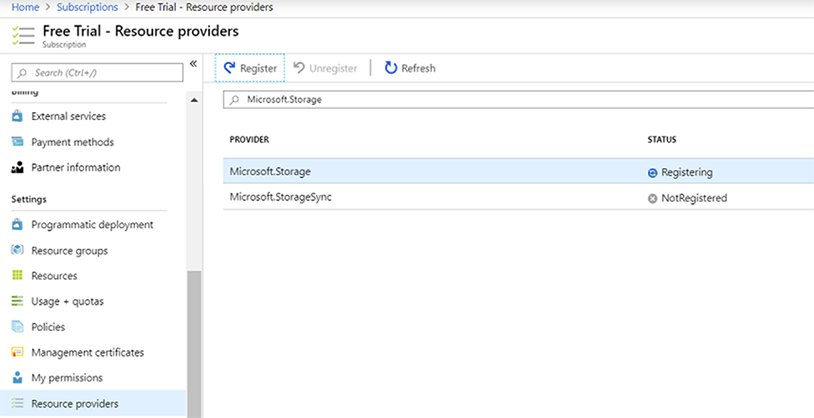814x418 pixels.
Task: Click the Resource groups cube icon
Action: coord(17,250)
